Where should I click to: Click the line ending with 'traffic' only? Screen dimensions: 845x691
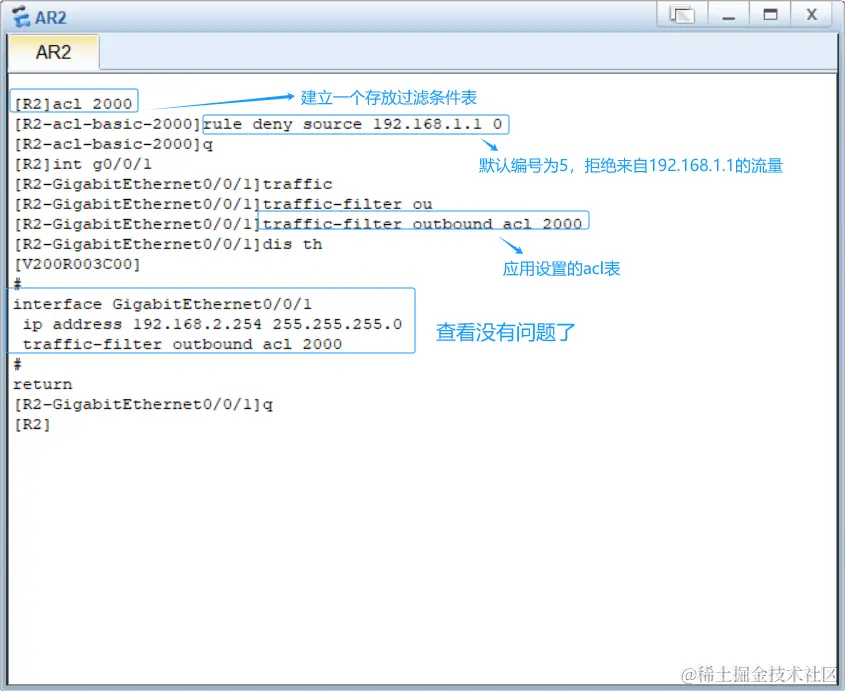[x=173, y=184]
